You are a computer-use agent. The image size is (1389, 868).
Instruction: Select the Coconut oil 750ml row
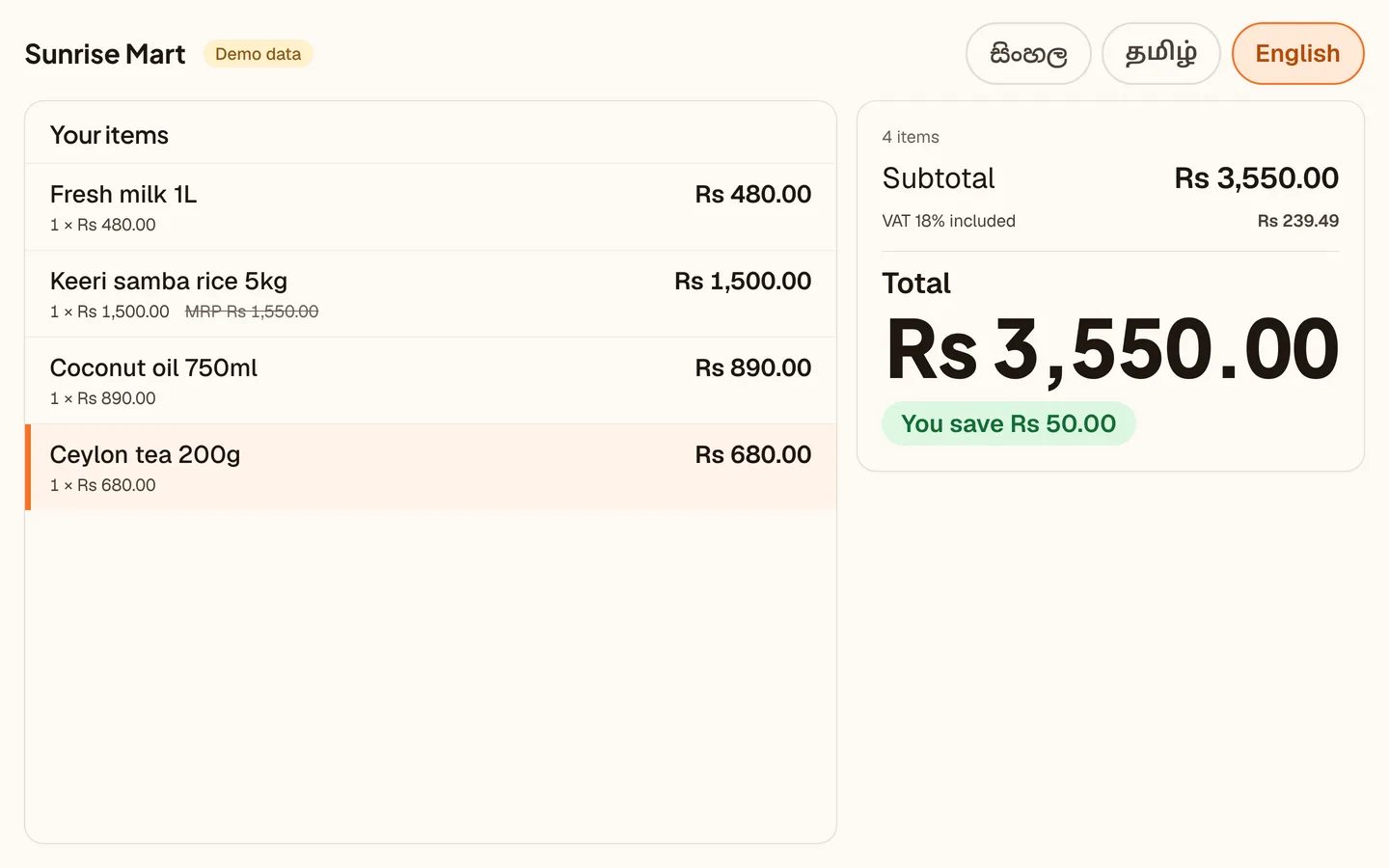click(430, 381)
